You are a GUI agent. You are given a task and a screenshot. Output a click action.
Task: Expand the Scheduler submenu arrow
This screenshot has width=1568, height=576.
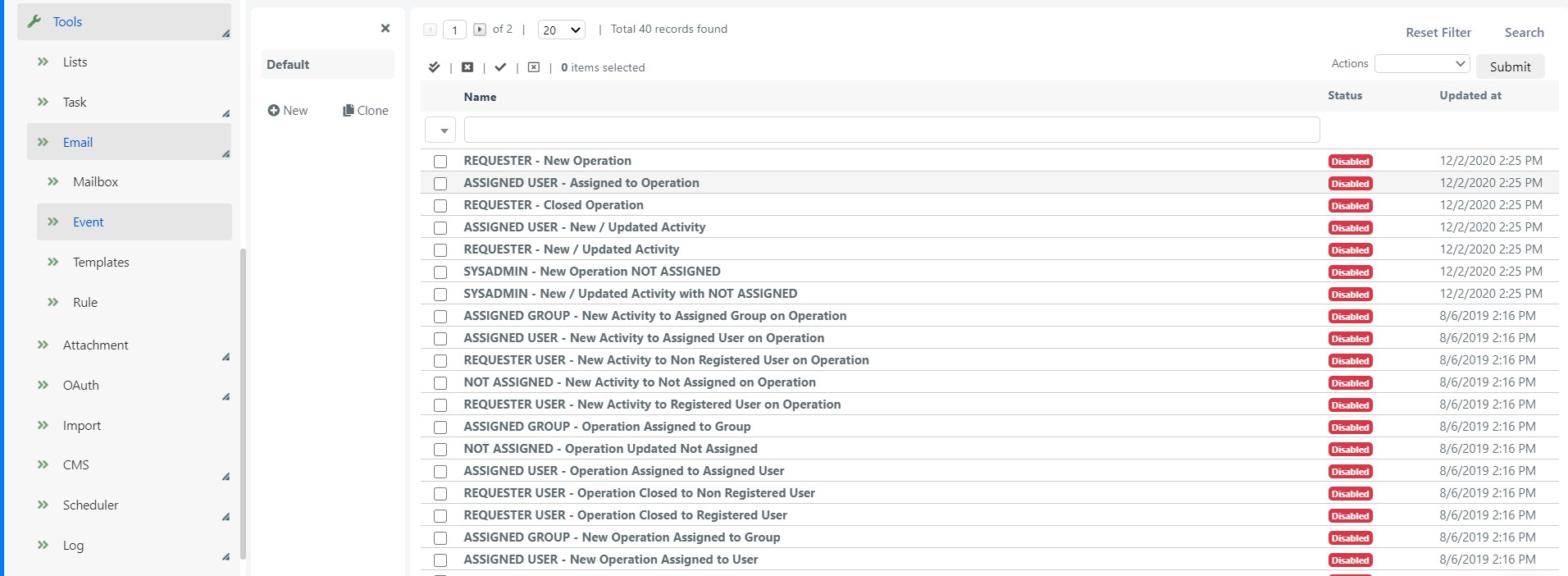pos(226,516)
